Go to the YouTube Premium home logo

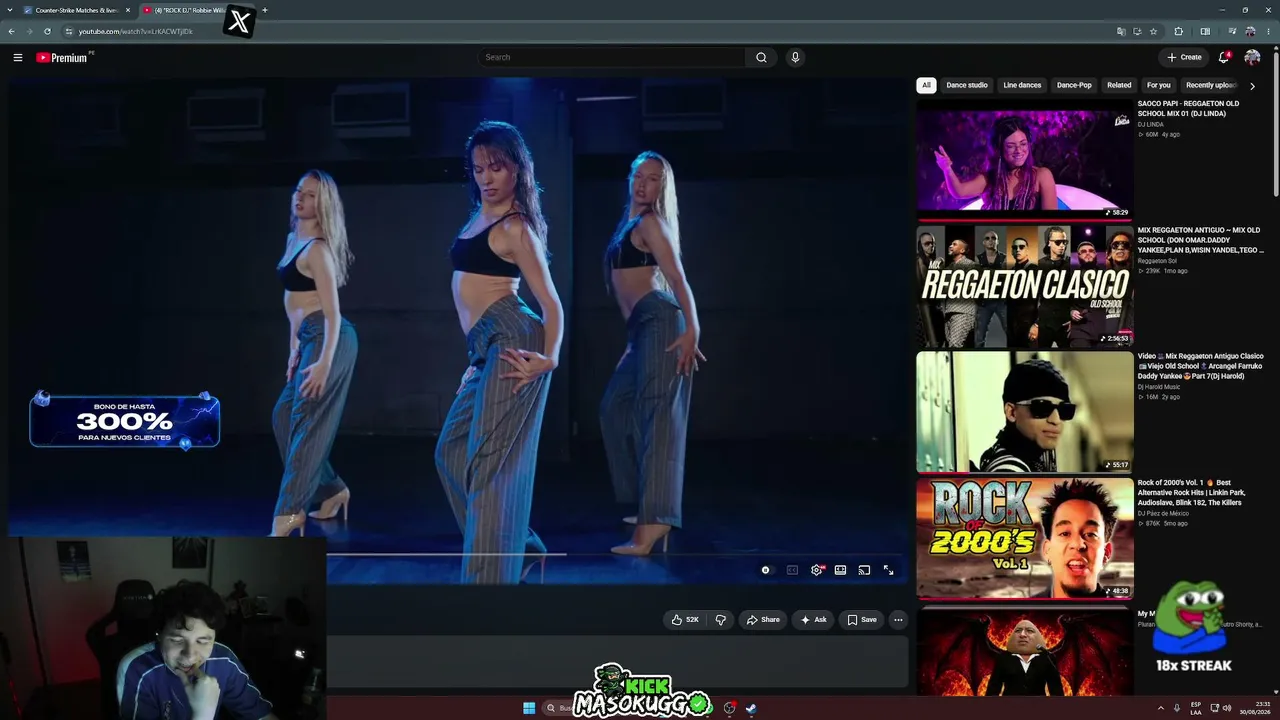64,57
